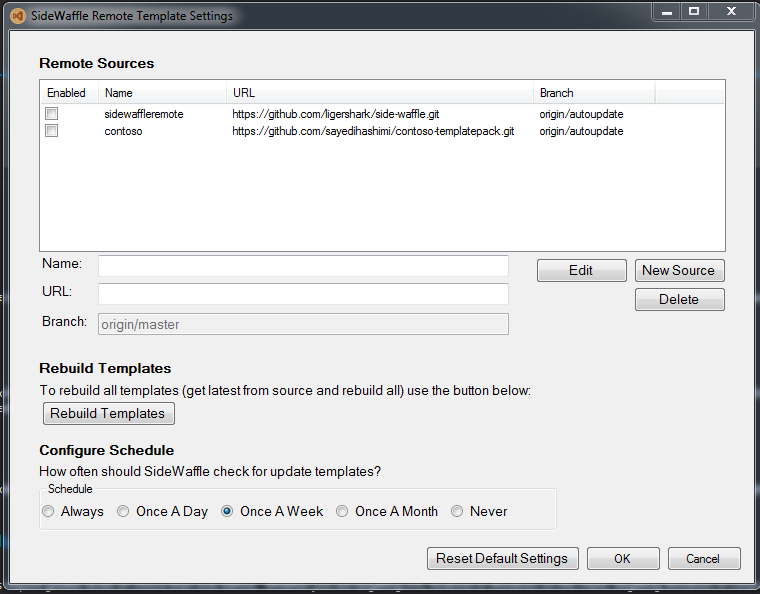Select the contoso row name

coord(124,131)
